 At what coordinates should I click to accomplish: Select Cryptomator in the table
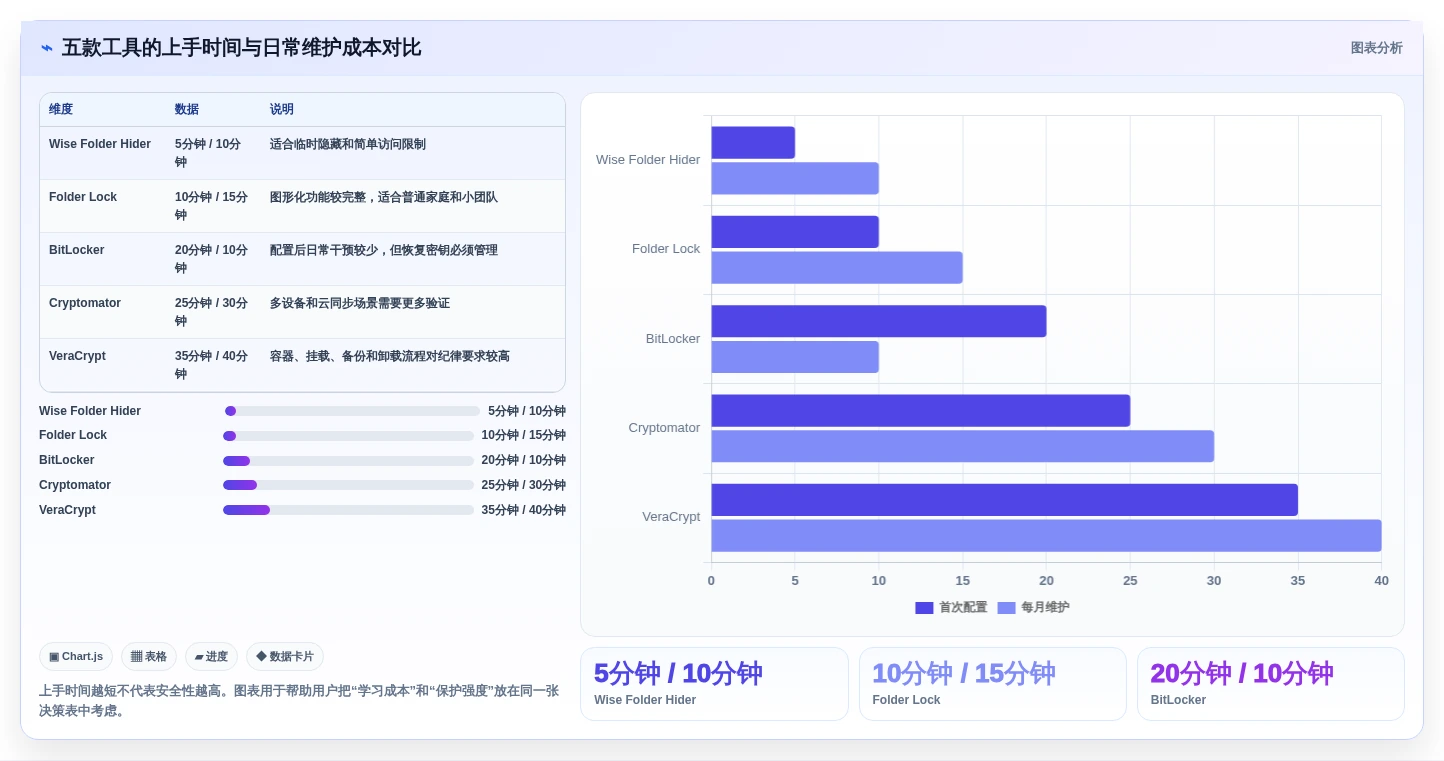pyautogui.click(x=85, y=303)
